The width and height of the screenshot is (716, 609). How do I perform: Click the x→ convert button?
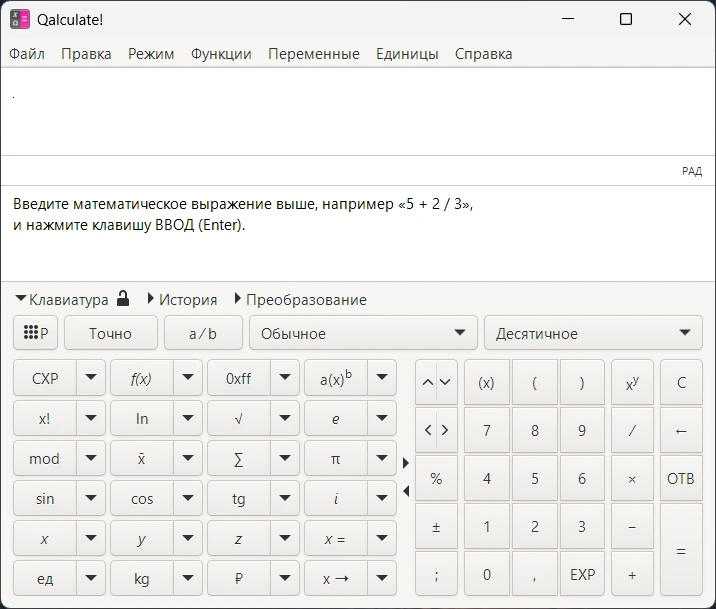336,578
